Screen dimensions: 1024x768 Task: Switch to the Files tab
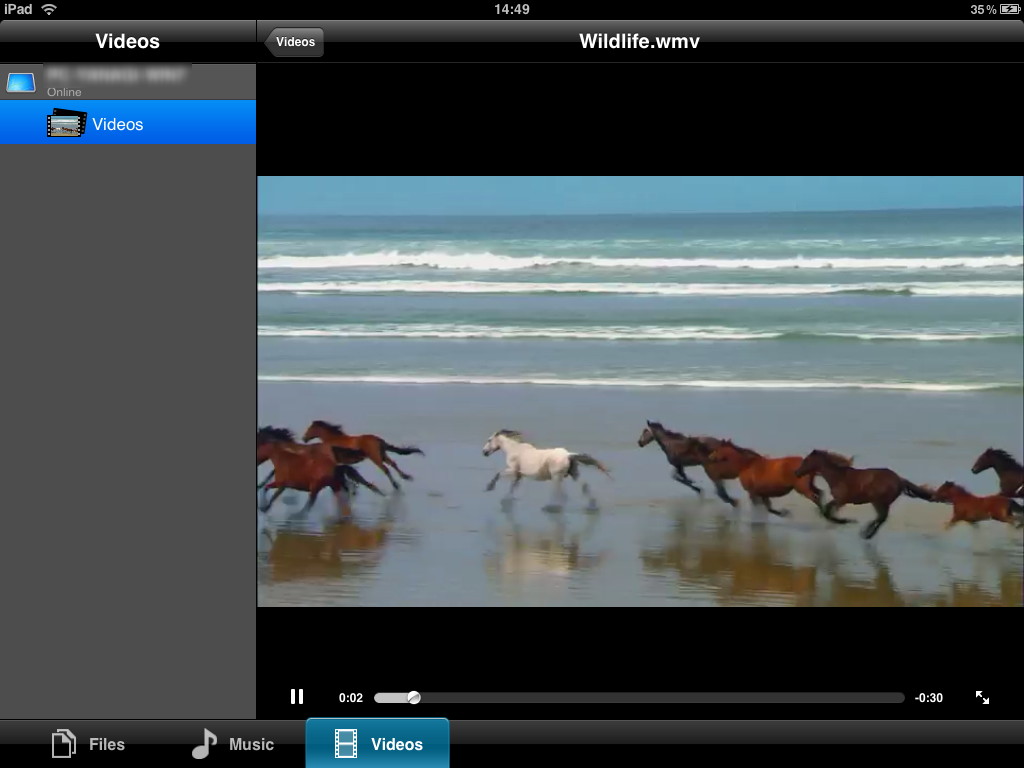[88, 744]
